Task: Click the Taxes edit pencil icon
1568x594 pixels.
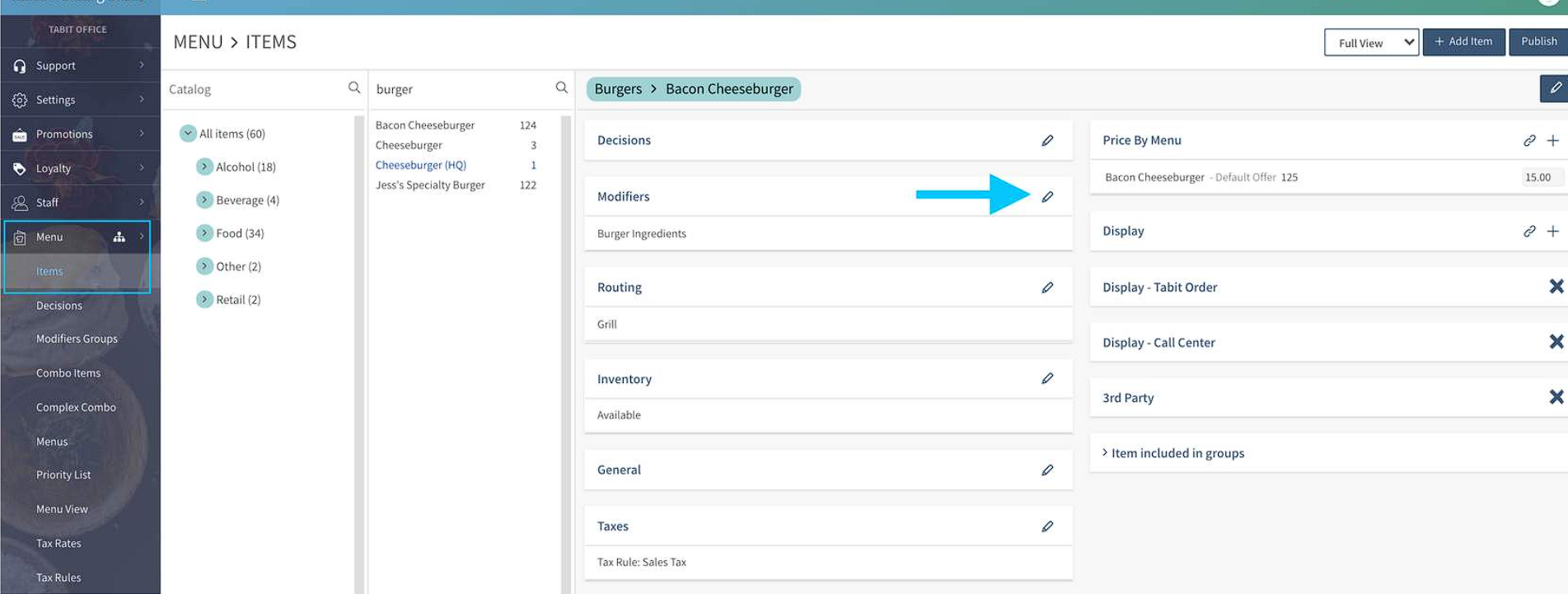Action: pyautogui.click(x=1047, y=526)
